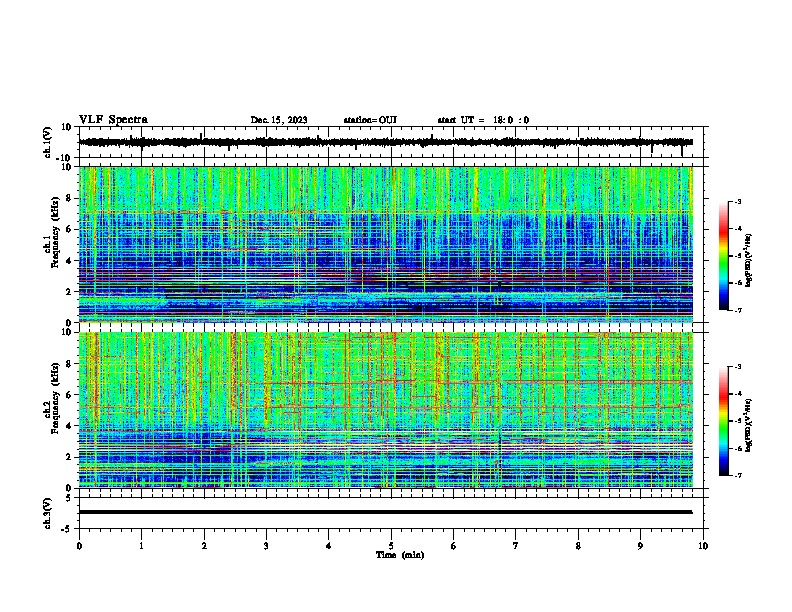The width and height of the screenshot is (792, 612).
Task: Click the "-3" tick on ch.2 colorbar
Action: pyautogui.click(x=738, y=367)
